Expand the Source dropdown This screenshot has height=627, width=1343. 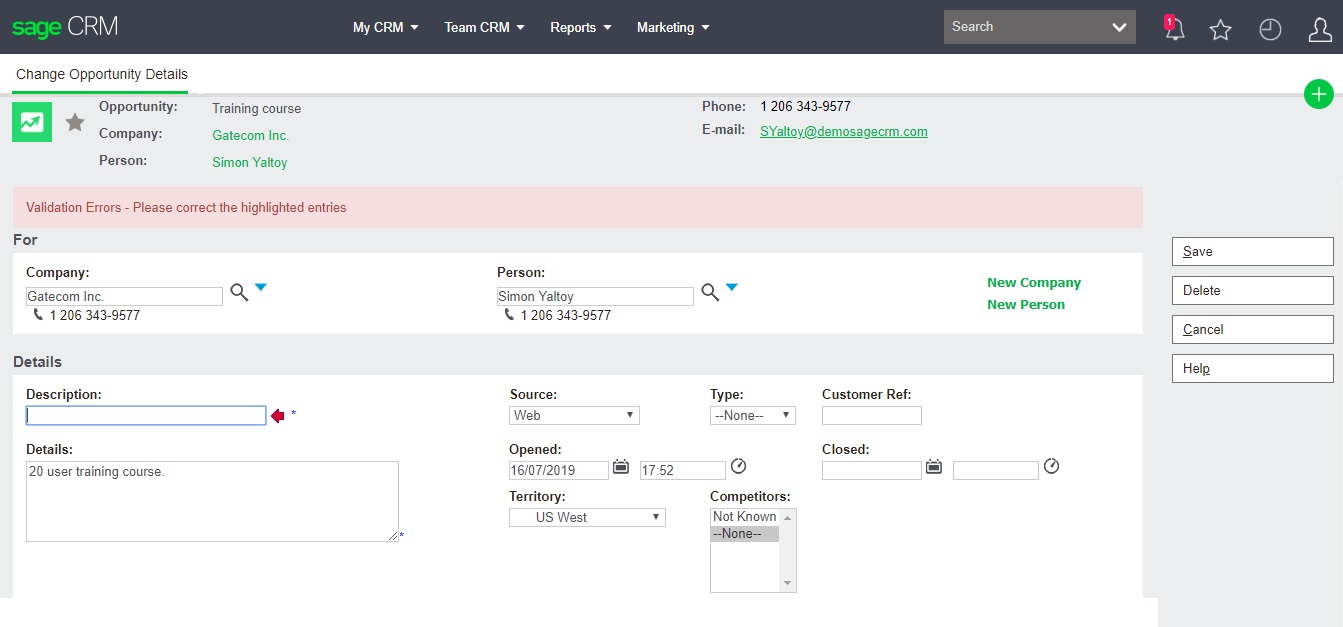pos(574,415)
